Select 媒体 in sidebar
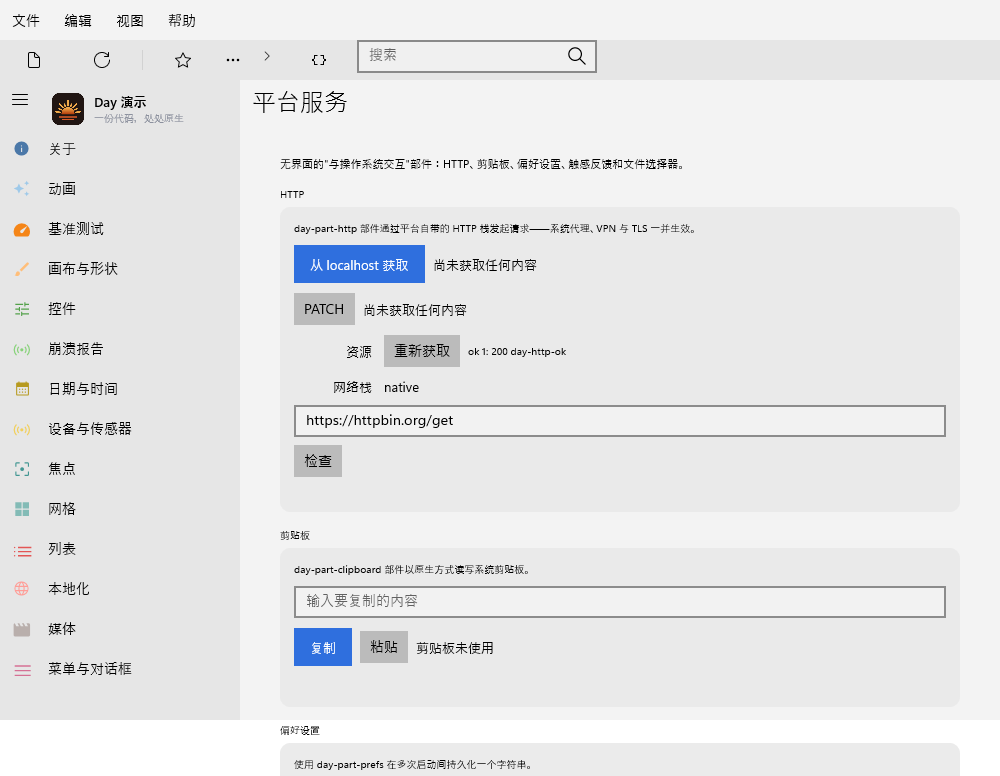The image size is (1000, 776). [120, 629]
